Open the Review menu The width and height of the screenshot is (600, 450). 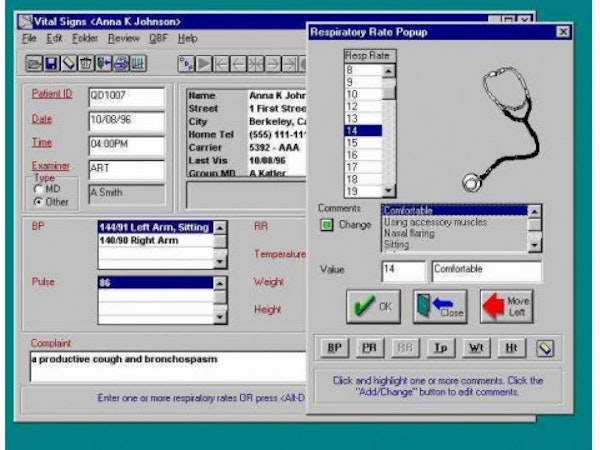[124, 38]
